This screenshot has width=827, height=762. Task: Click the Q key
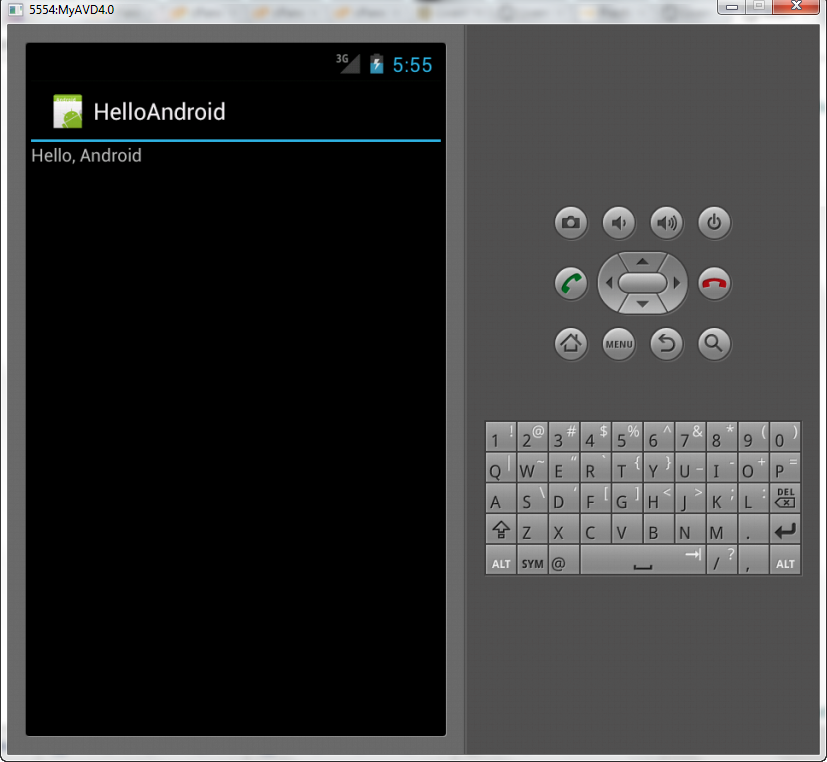[x=501, y=467]
